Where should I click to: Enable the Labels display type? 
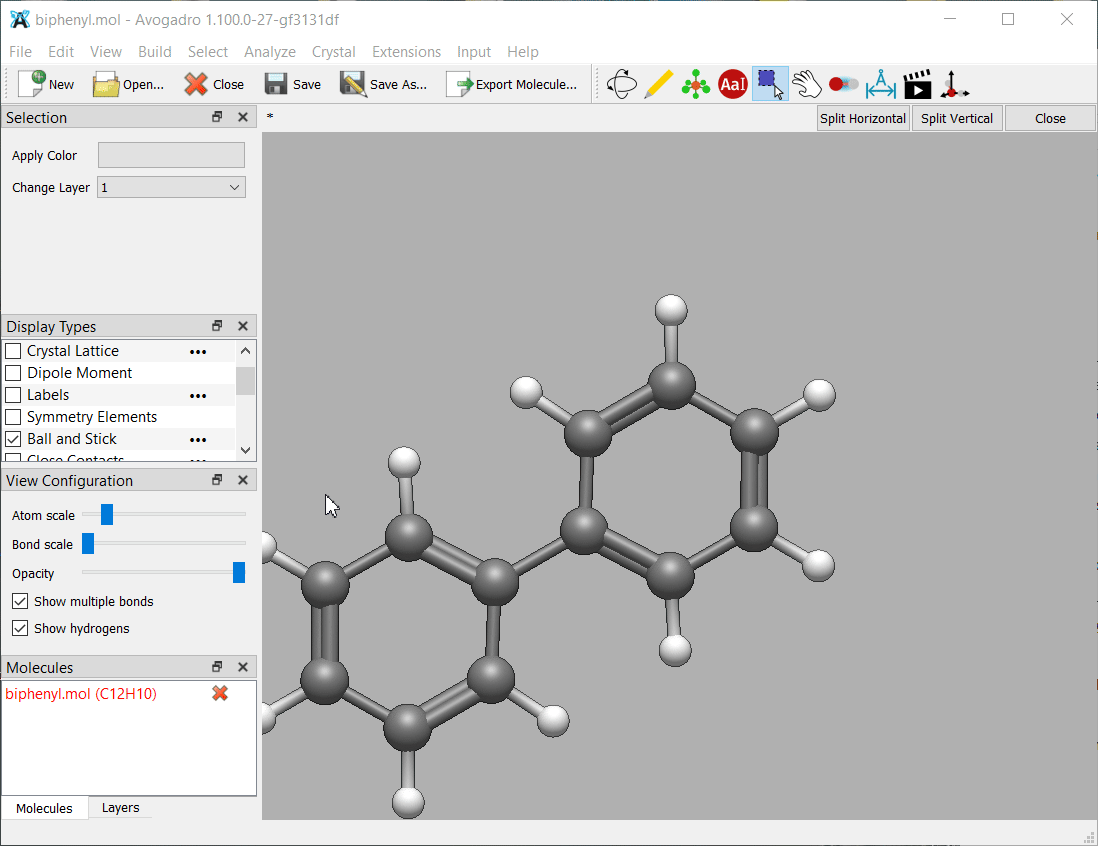13,395
